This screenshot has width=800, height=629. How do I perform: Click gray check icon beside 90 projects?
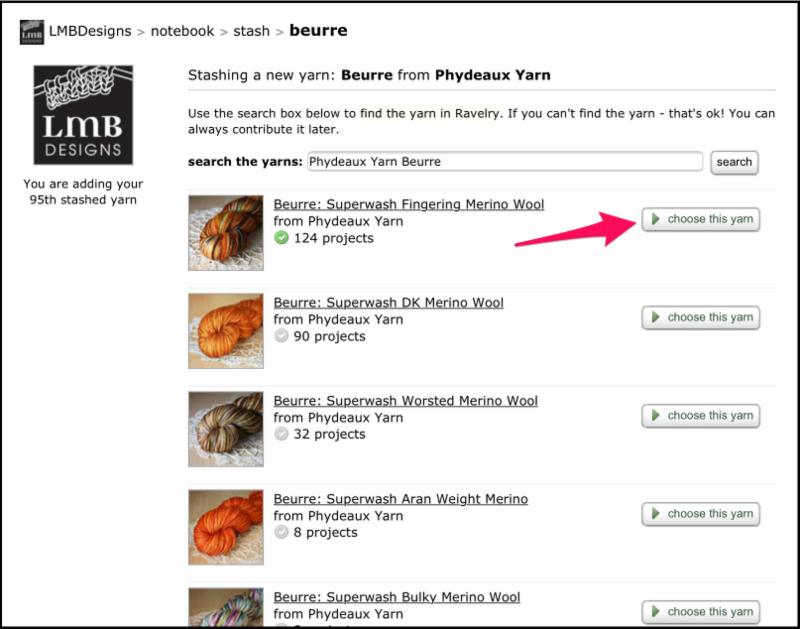(281, 336)
